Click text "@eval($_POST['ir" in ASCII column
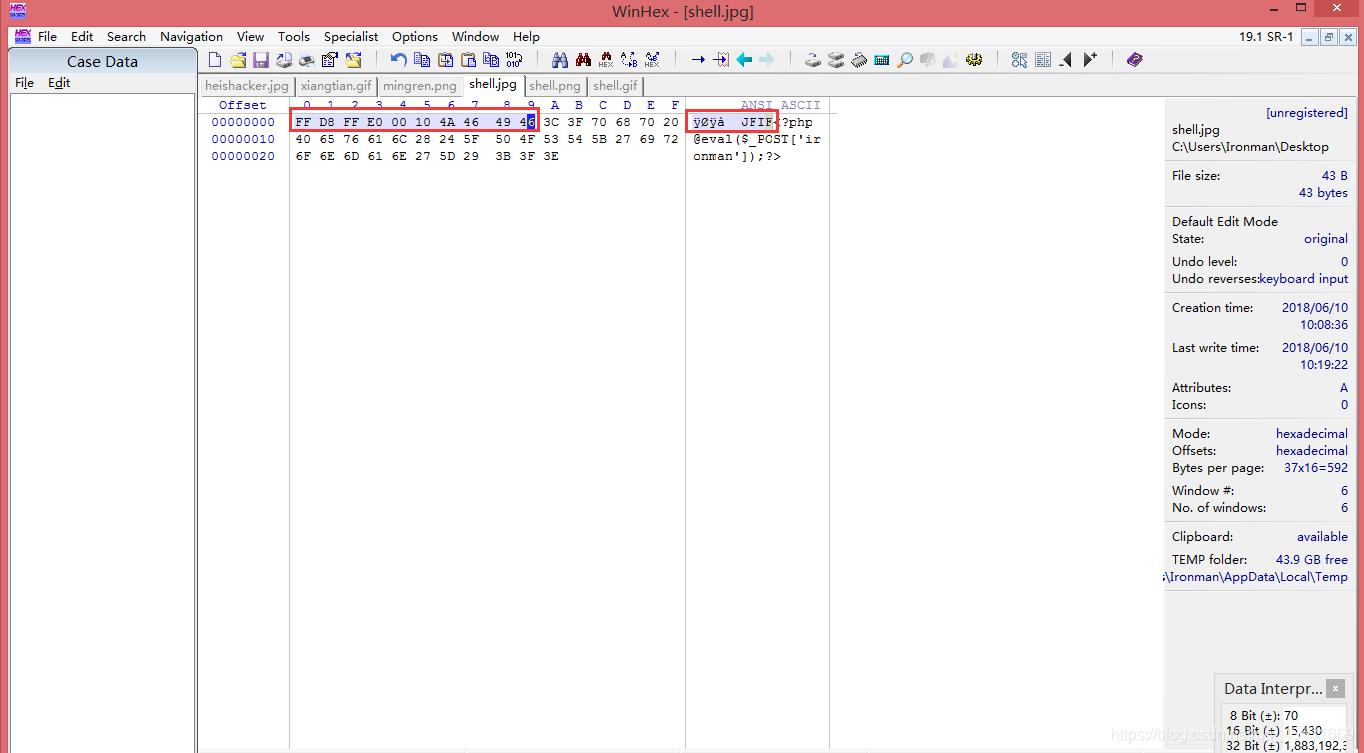Screen dimensions: 1364x753 [757, 139]
